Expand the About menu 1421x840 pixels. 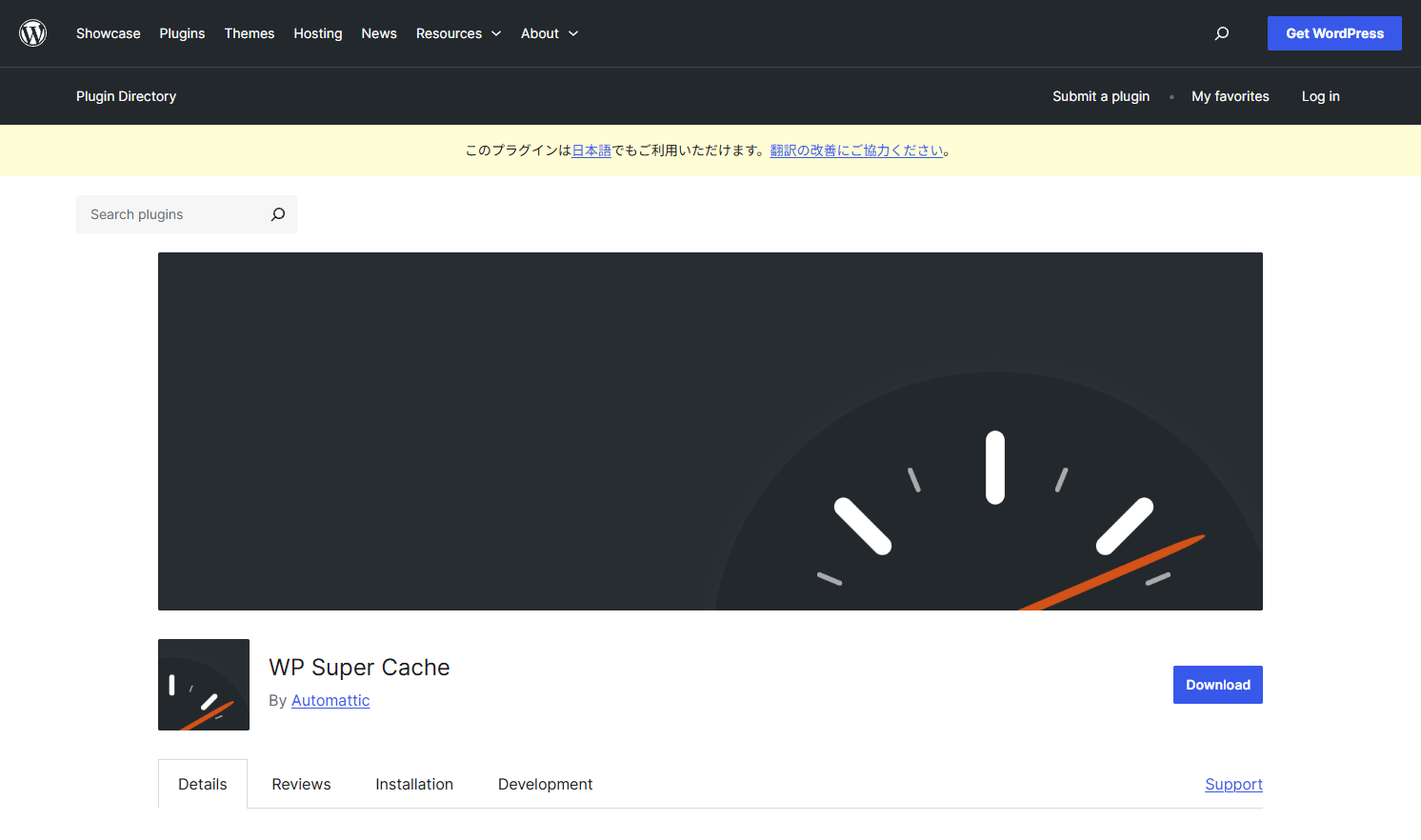[x=550, y=33]
